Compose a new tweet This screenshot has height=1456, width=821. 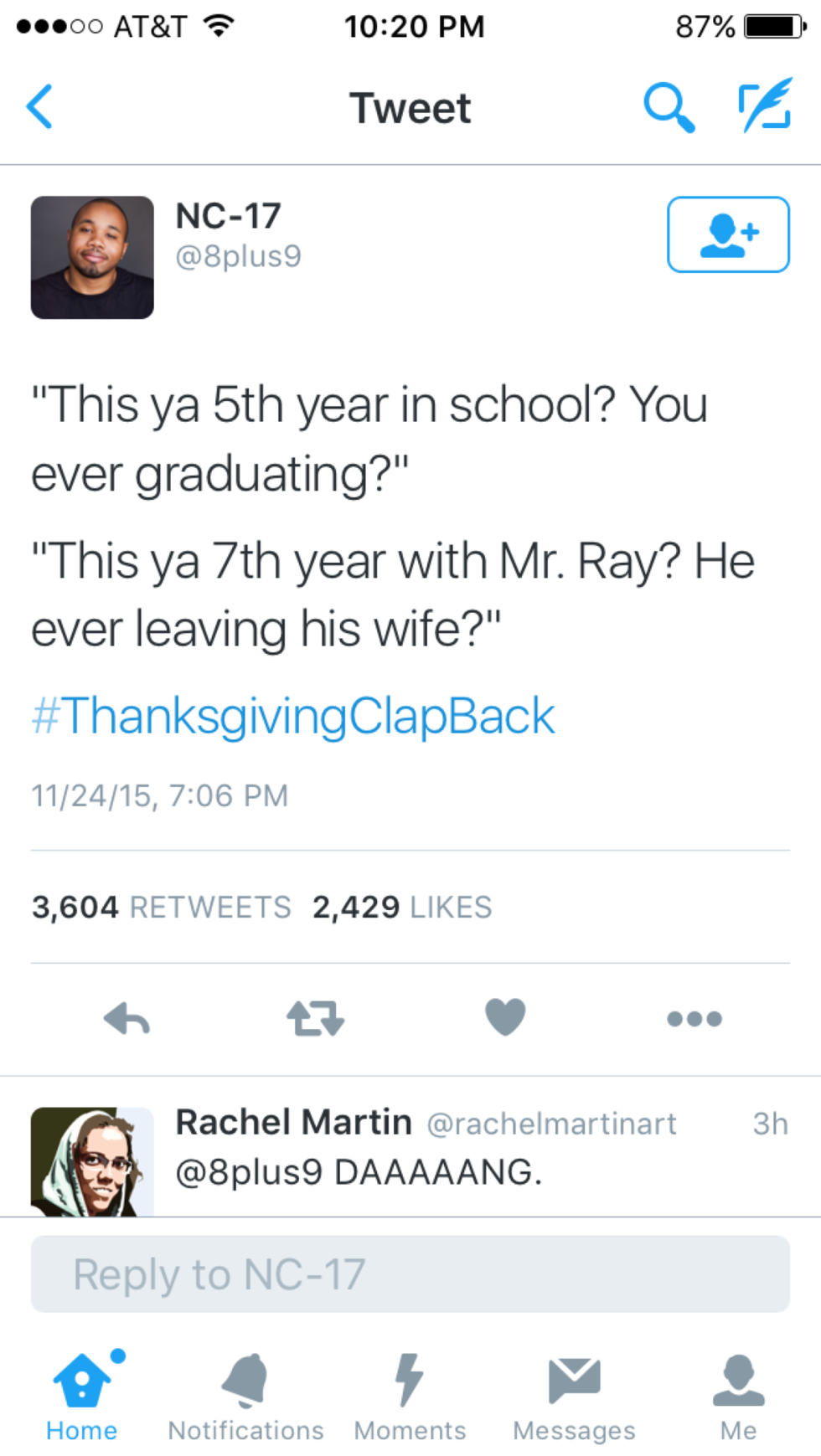(765, 105)
